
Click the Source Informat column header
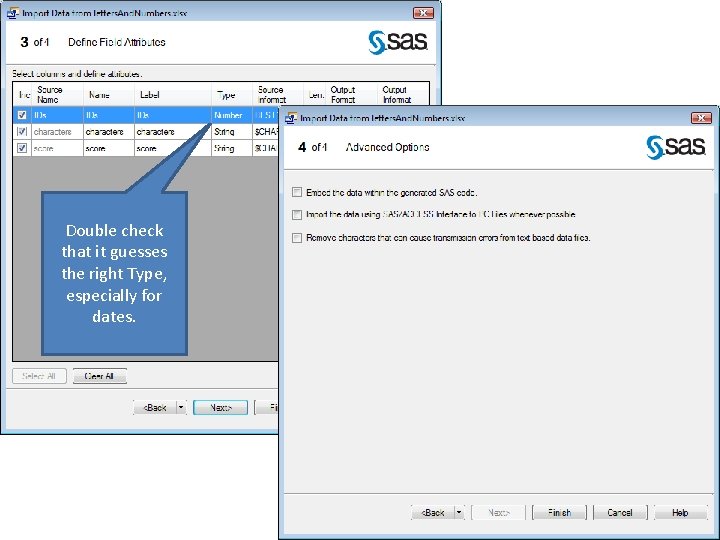point(278,95)
